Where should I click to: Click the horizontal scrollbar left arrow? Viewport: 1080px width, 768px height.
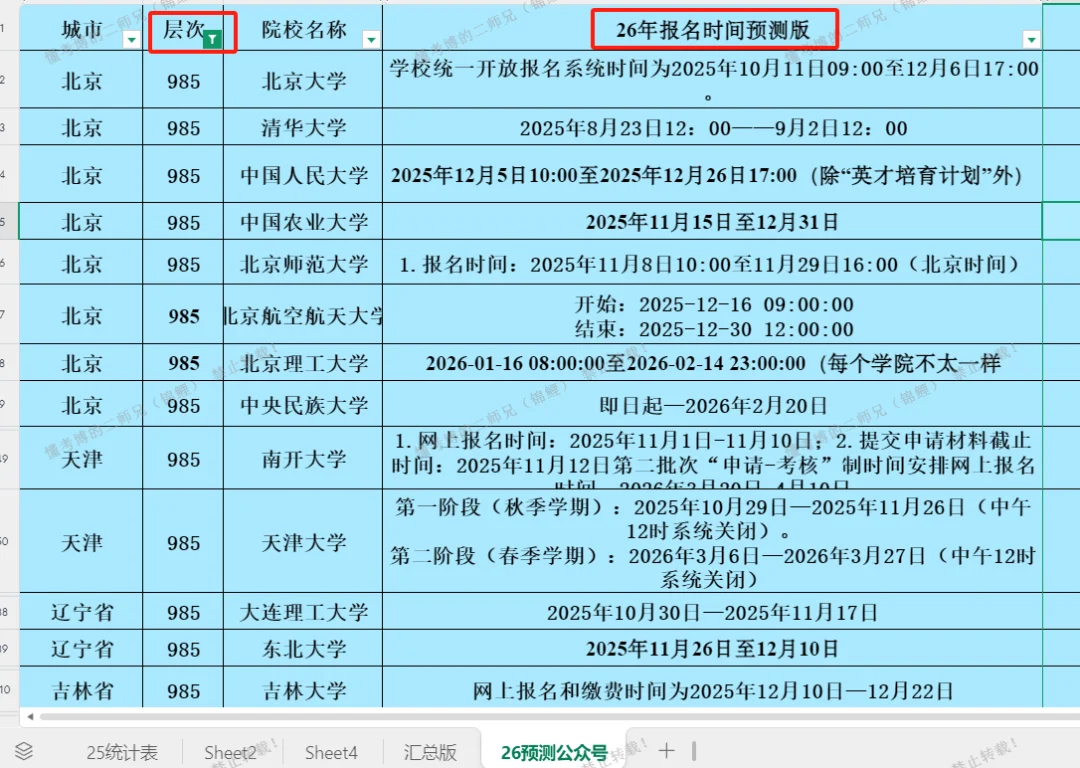(x=30, y=717)
